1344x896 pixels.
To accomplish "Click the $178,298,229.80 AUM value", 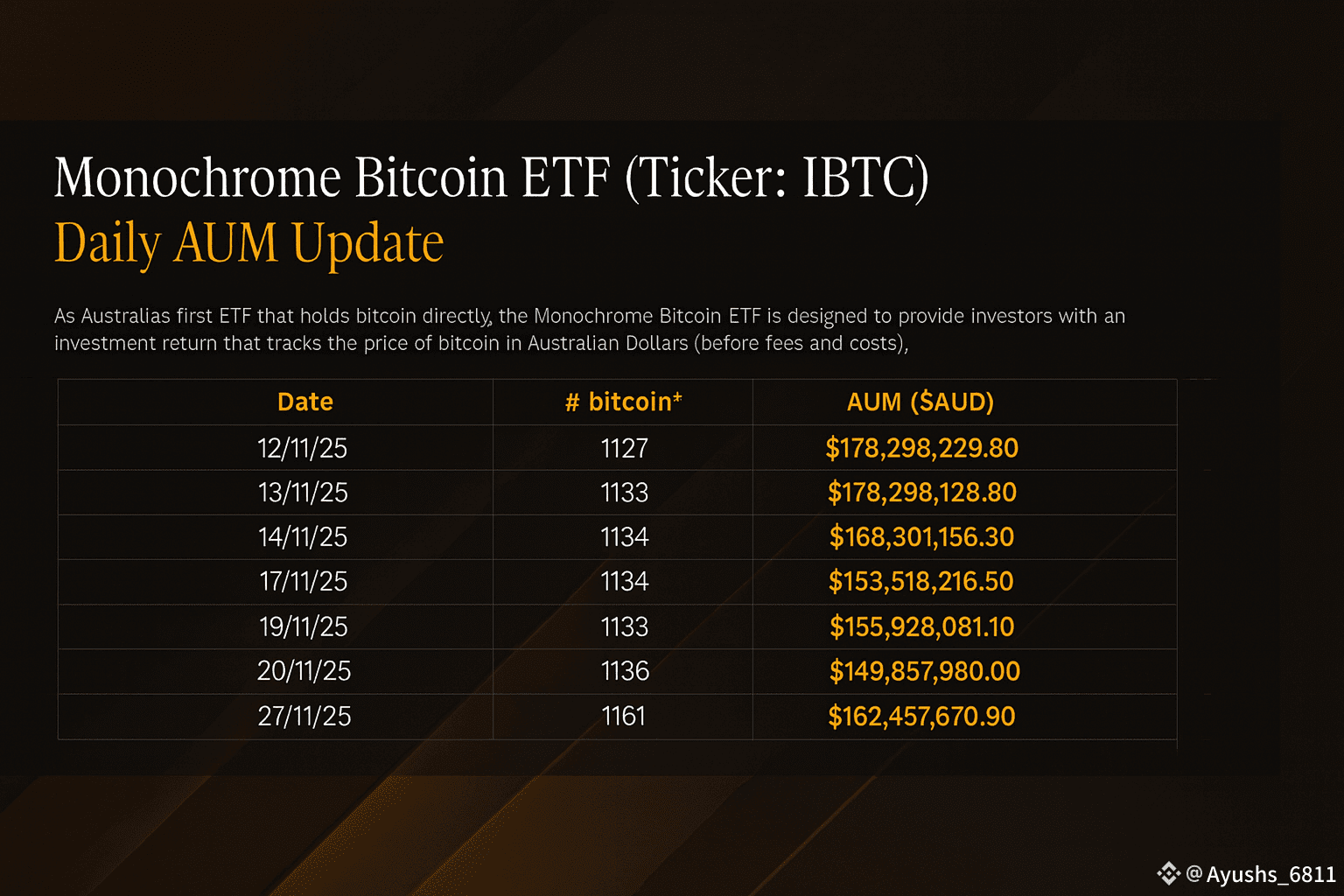I will [x=922, y=448].
